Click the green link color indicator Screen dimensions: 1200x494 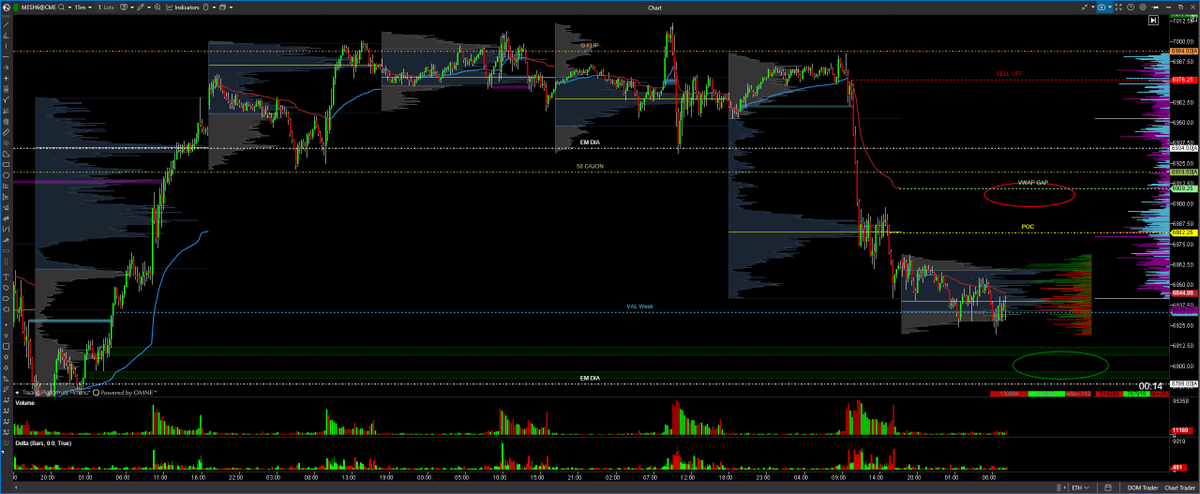point(16,8)
